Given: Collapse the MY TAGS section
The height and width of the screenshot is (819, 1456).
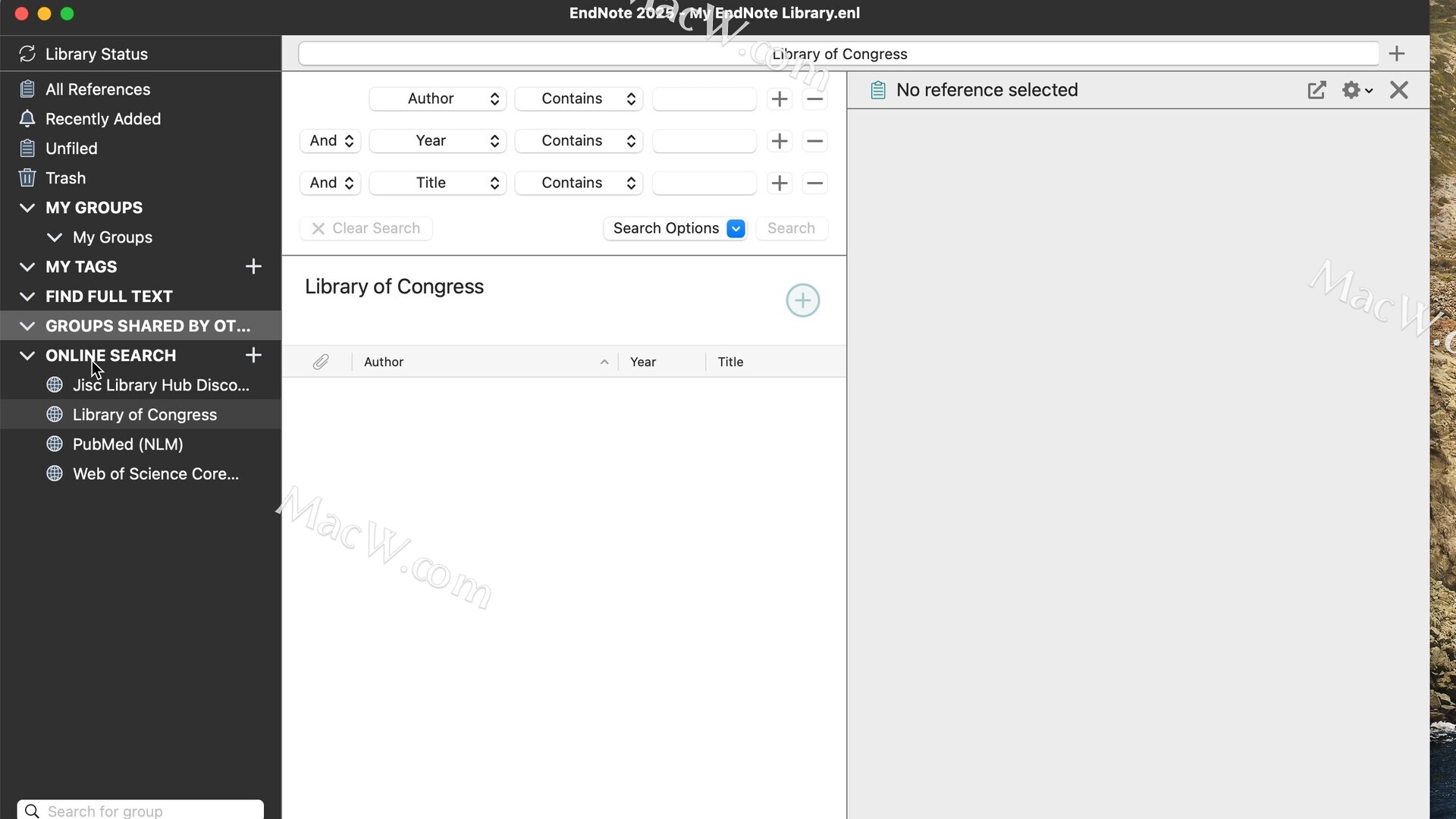Looking at the screenshot, I should tap(27, 266).
